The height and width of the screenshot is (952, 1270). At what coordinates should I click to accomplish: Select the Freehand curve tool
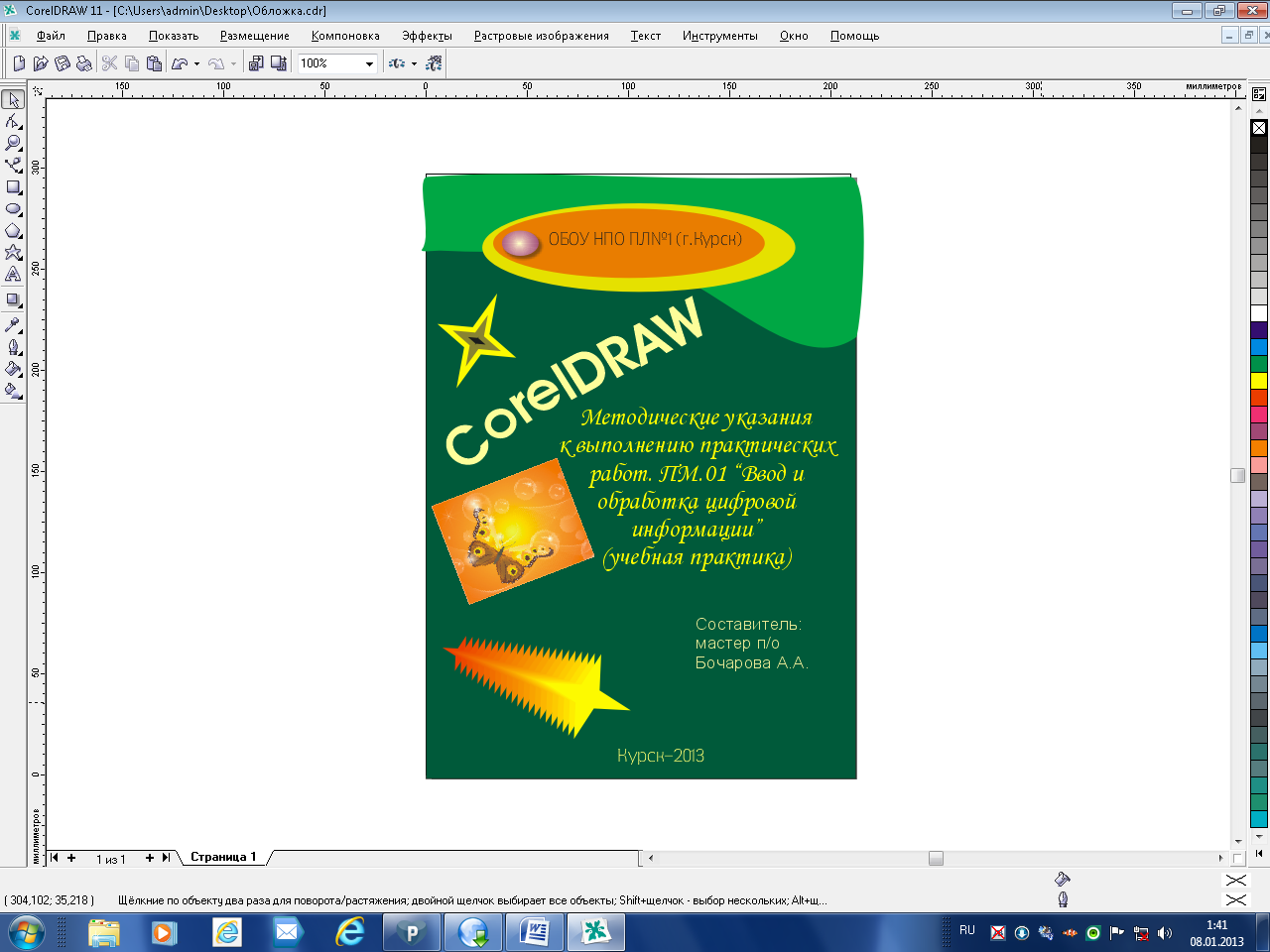(x=13, y=165)
